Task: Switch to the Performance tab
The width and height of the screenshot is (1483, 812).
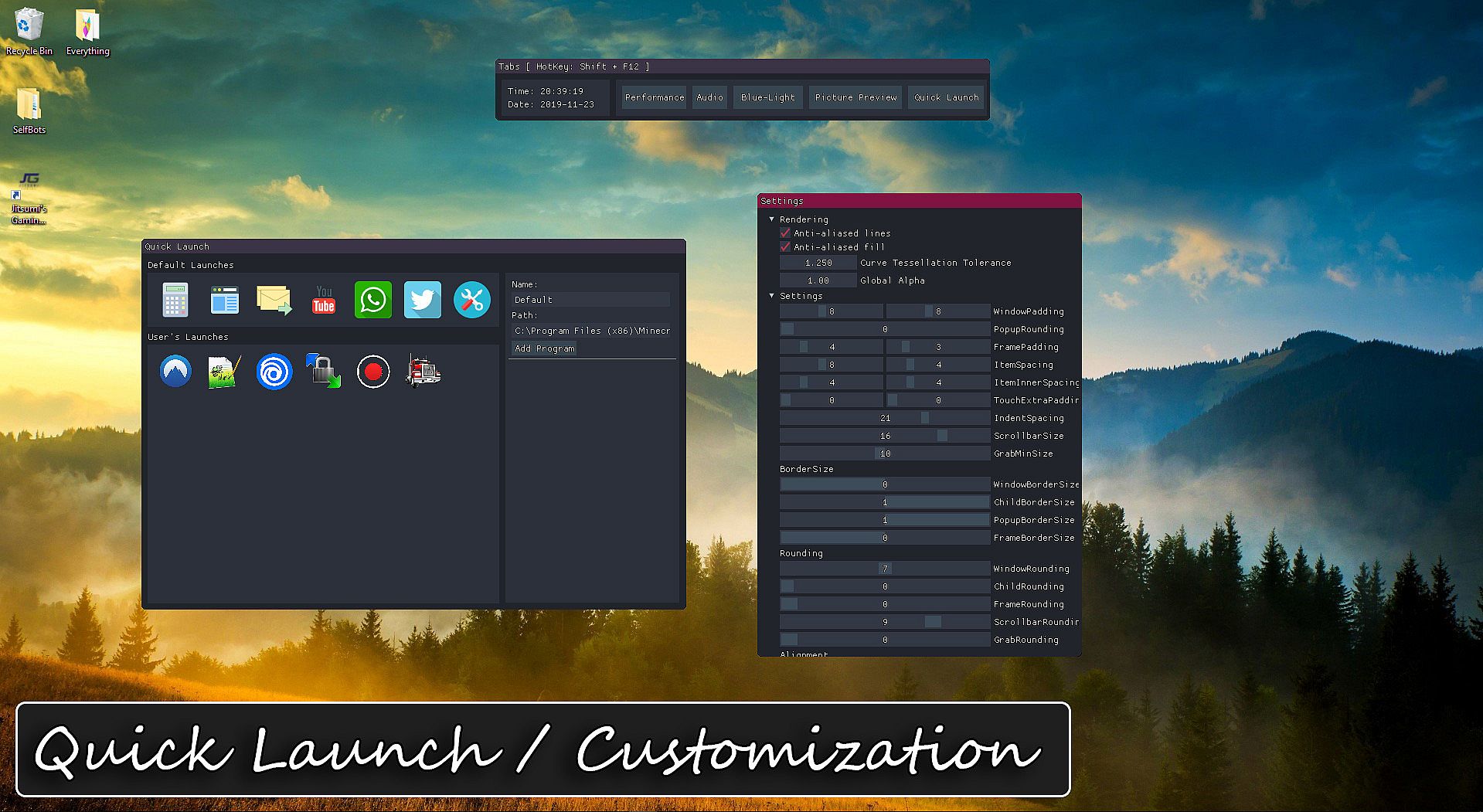Action: [654, 97]
